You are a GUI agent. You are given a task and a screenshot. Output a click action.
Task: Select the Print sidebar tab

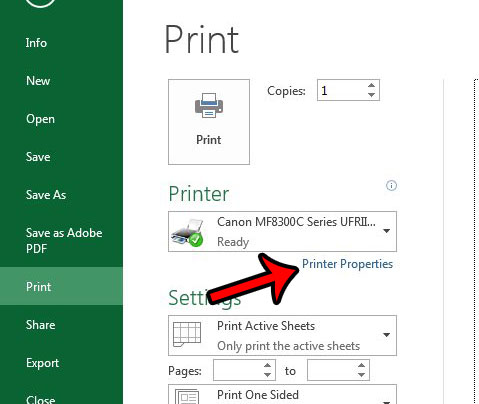[x=61, y=286]
